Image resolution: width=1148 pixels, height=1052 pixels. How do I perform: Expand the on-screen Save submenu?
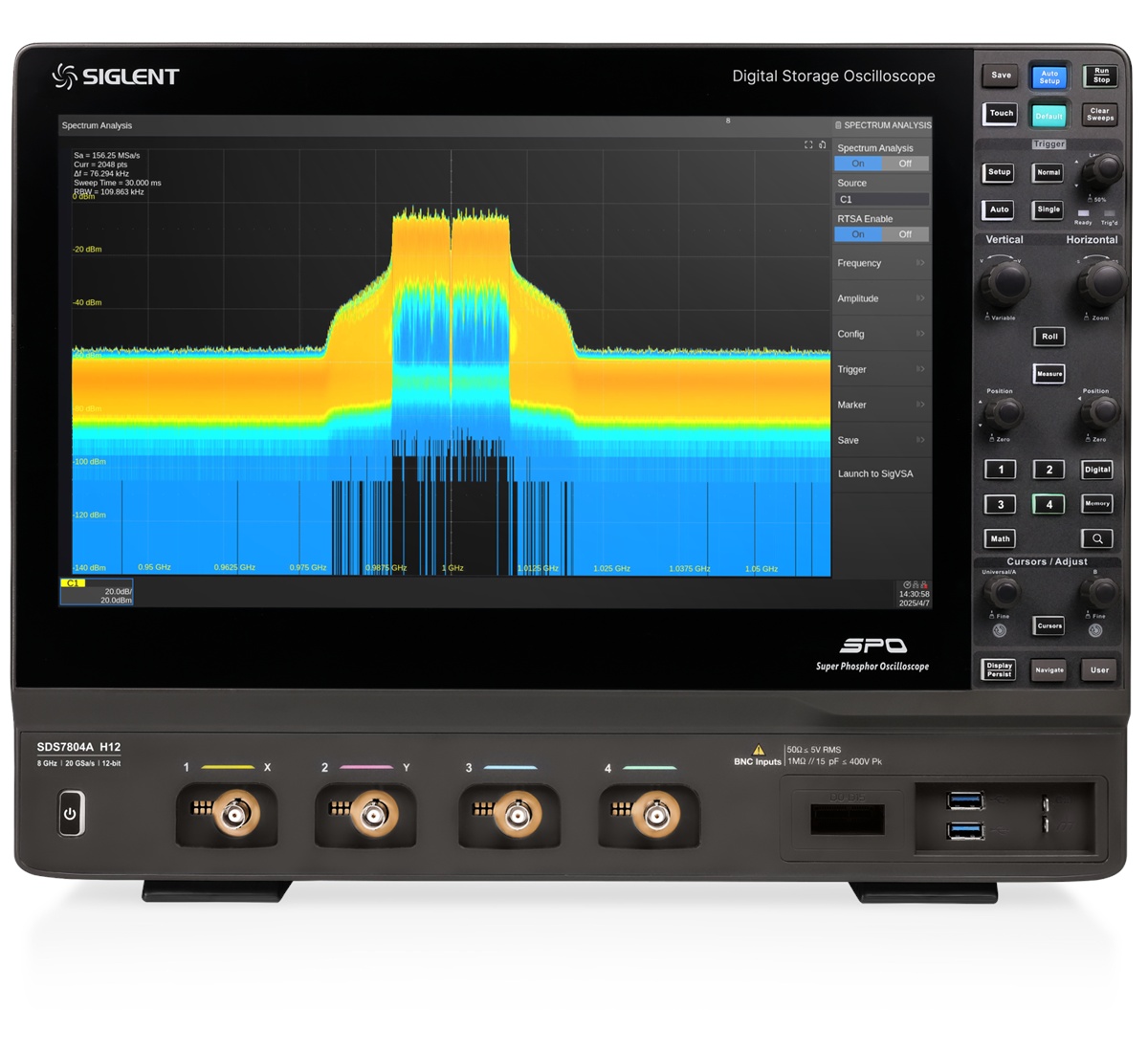point(881,440)
